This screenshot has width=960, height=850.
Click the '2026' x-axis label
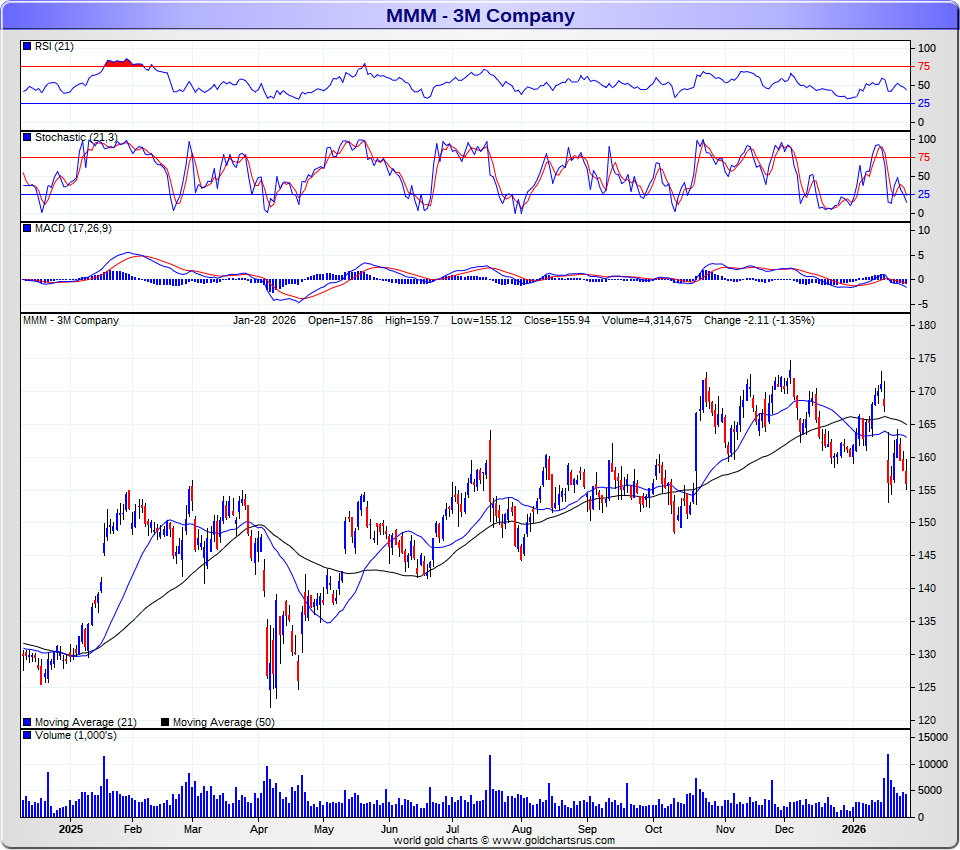pos(853,829)
